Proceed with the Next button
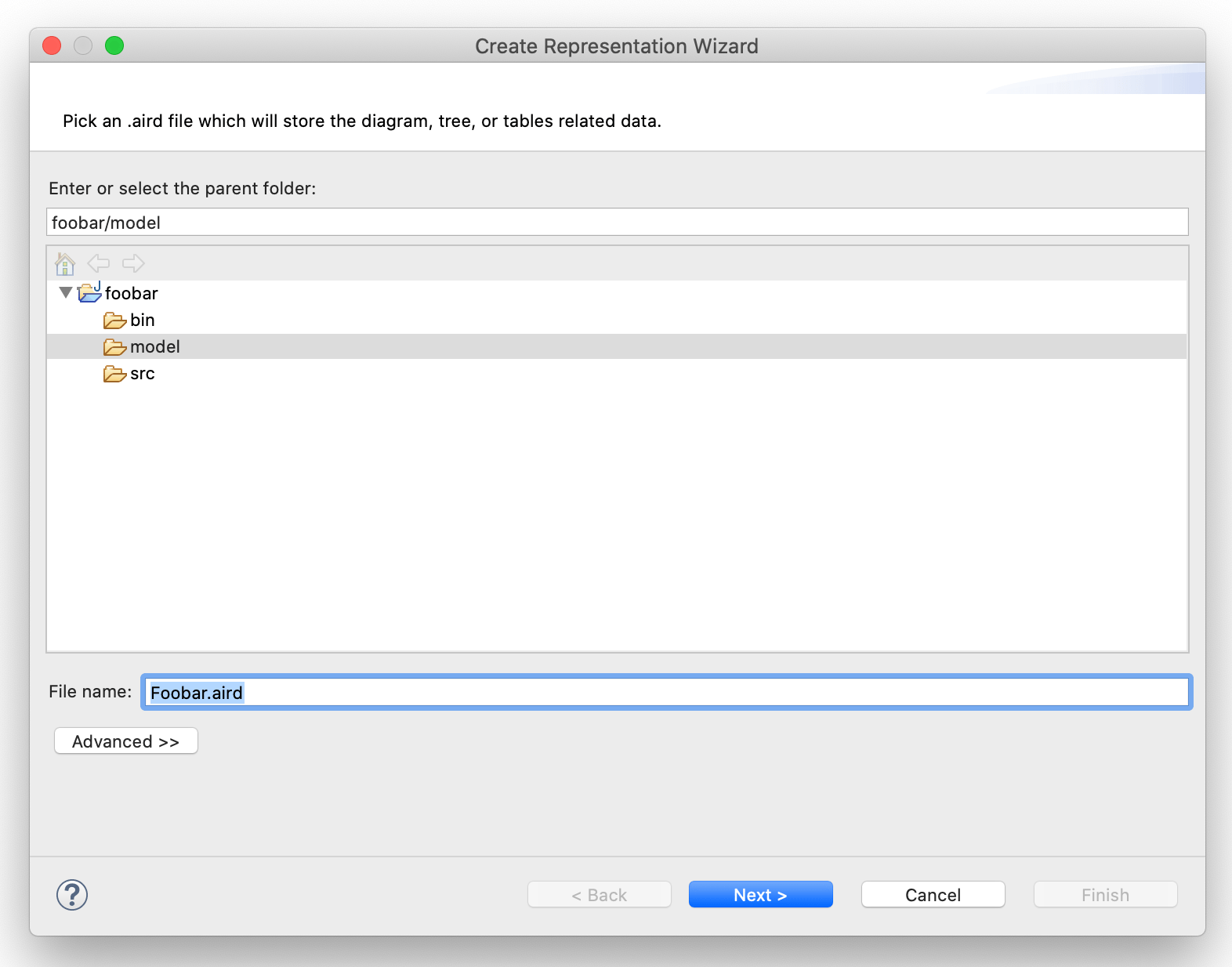 click(x=760, y=895)
